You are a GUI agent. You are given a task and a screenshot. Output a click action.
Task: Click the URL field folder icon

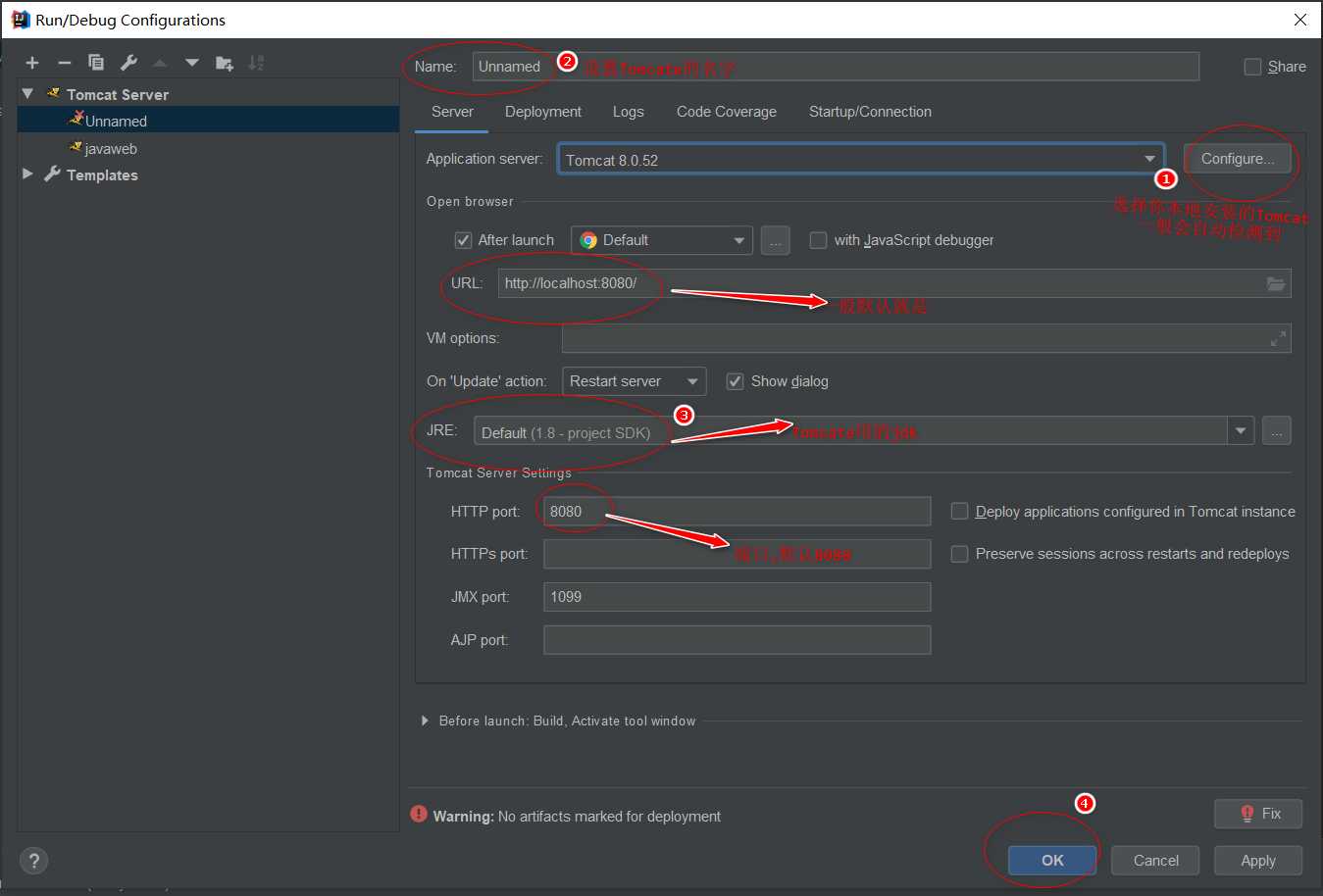(x=1275, y=283)
